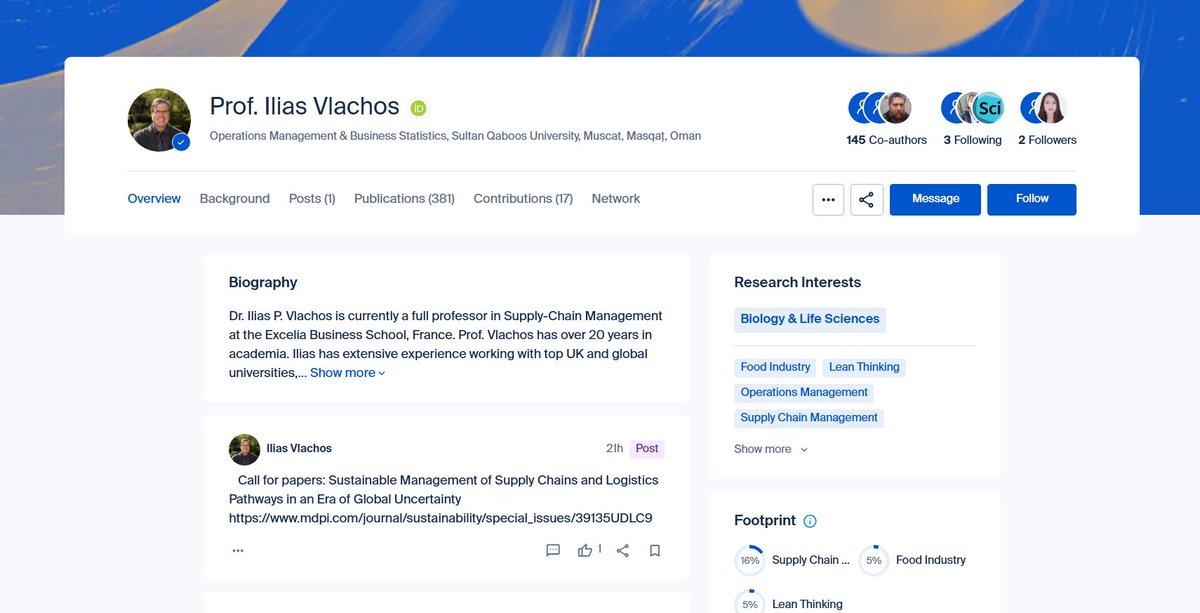The height and width of the screenshot is (613, 1200).
Task: Select the Food Industry interest tag
Action: [775, 367]
